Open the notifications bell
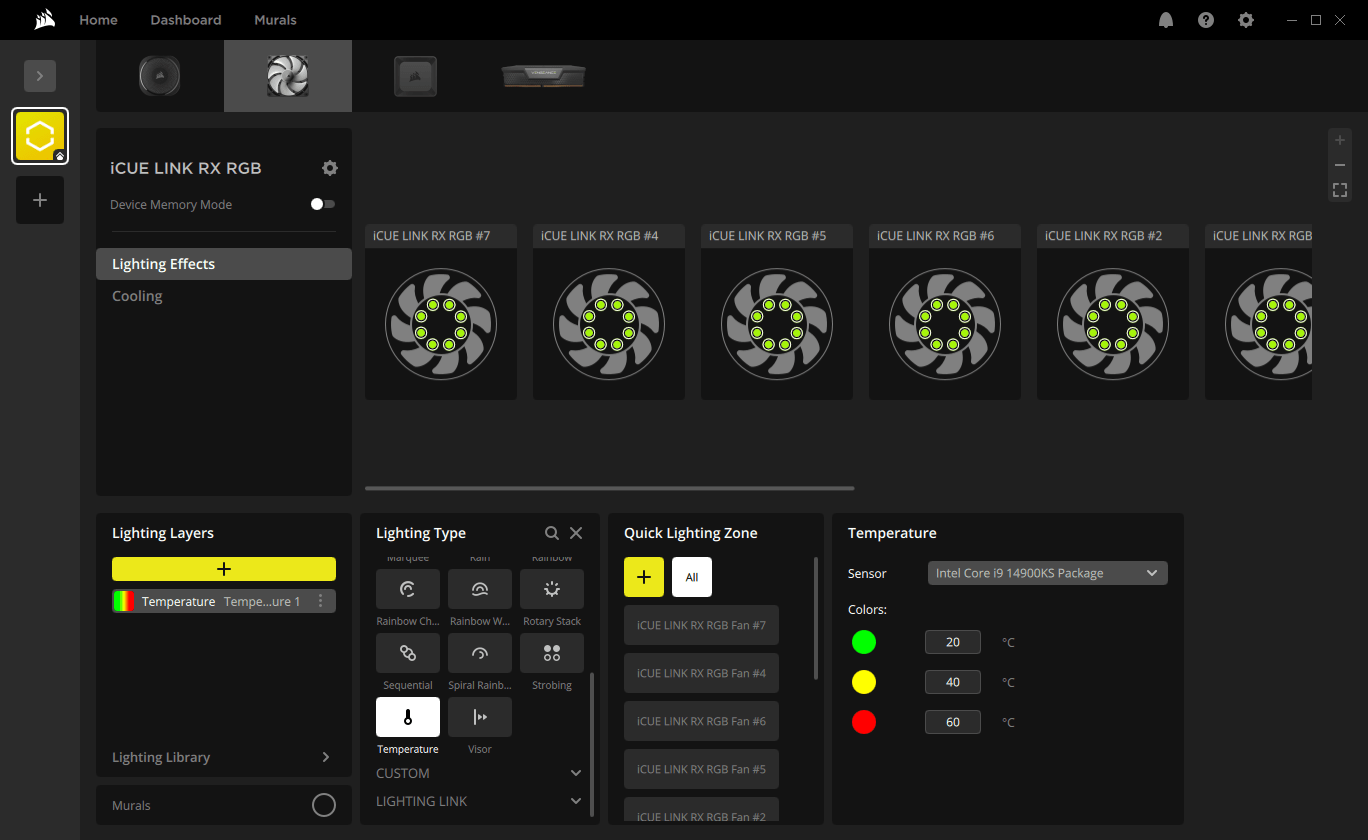The width and height of the screenshot is (1368, 840). [1166, 20]
